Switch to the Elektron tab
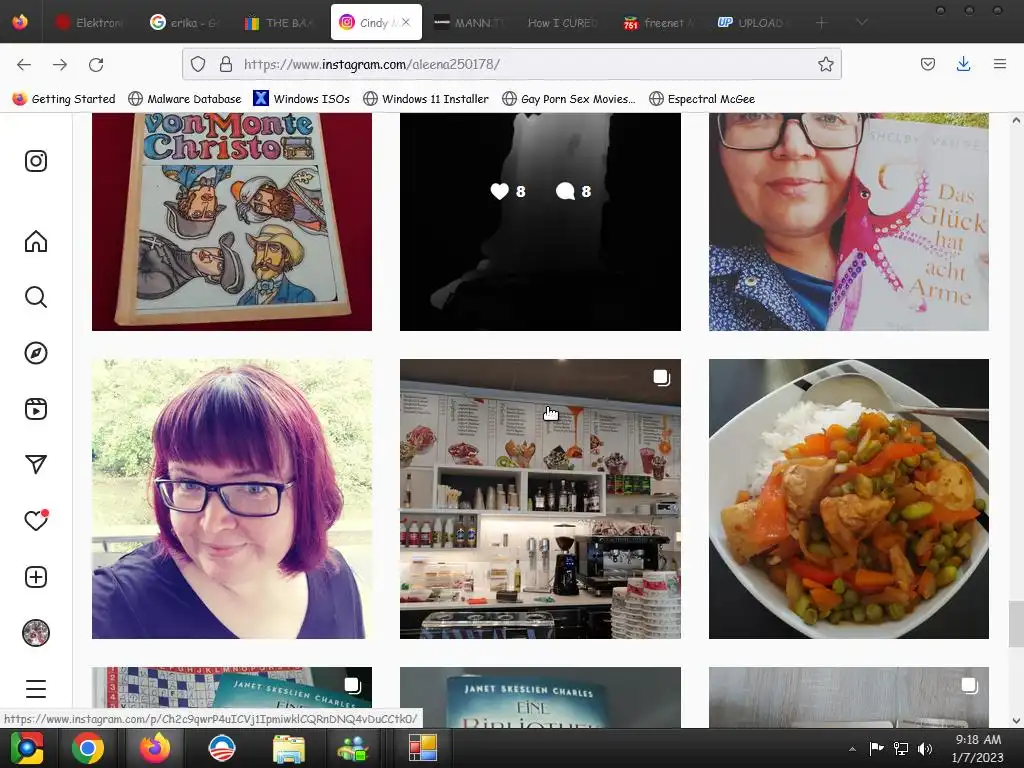The image size is (1024, 768). [89, 23]
